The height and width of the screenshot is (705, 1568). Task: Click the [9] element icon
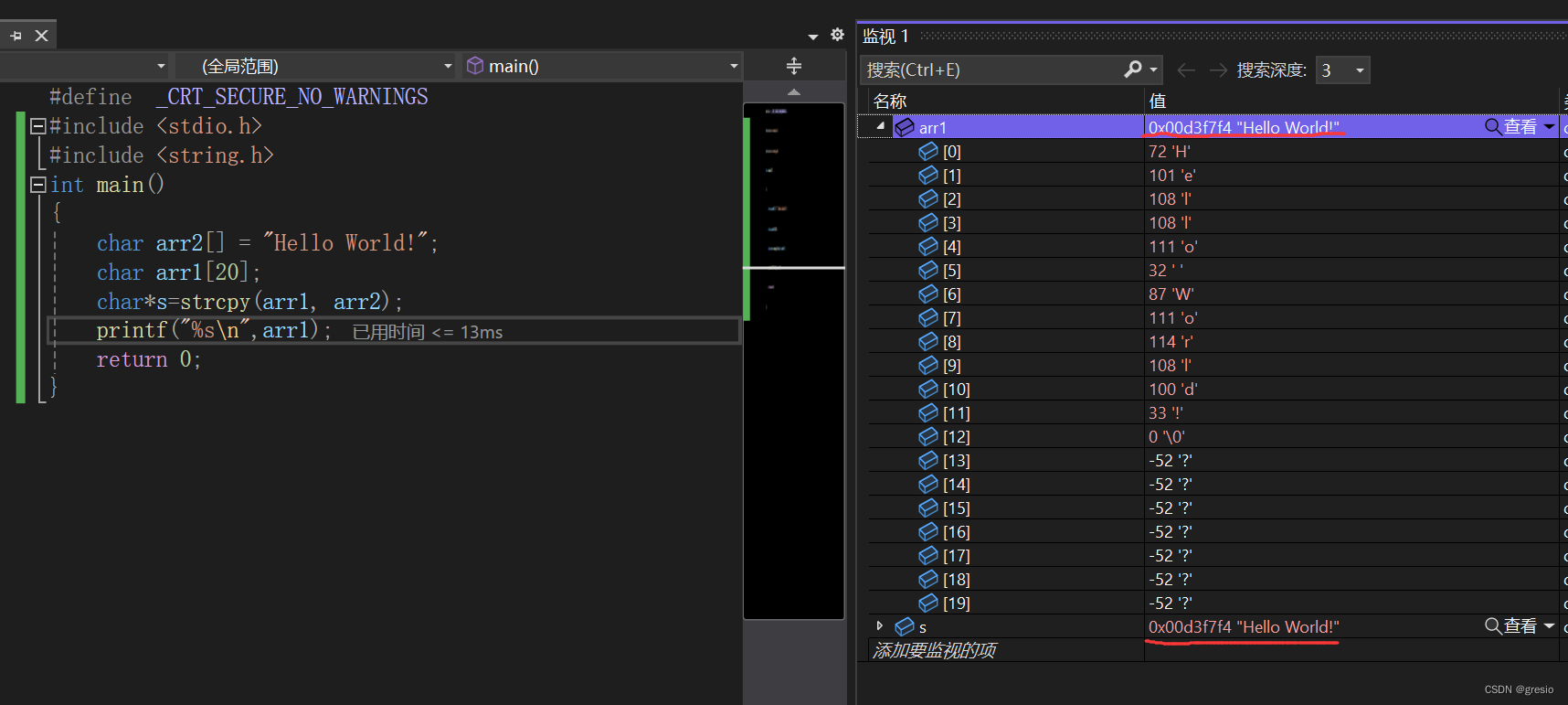tap(928, 365)
